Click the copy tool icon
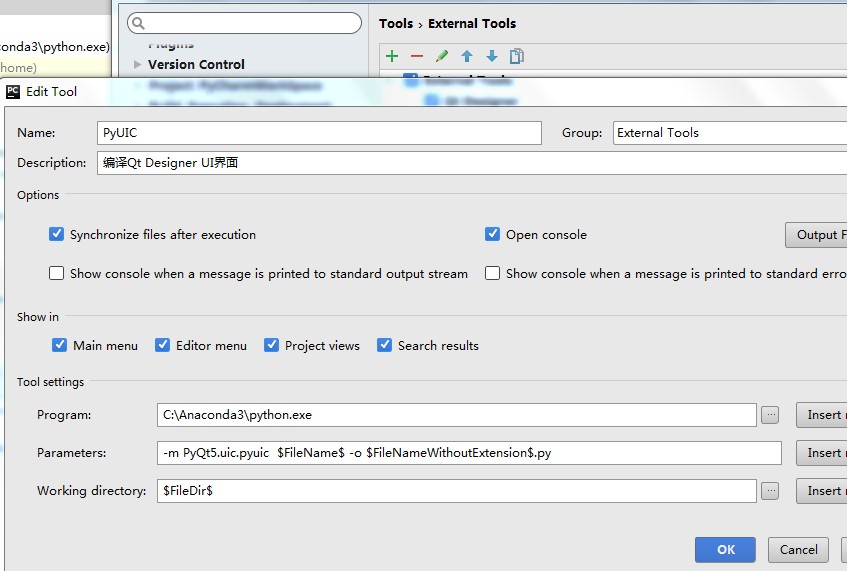 coord(516,56)
